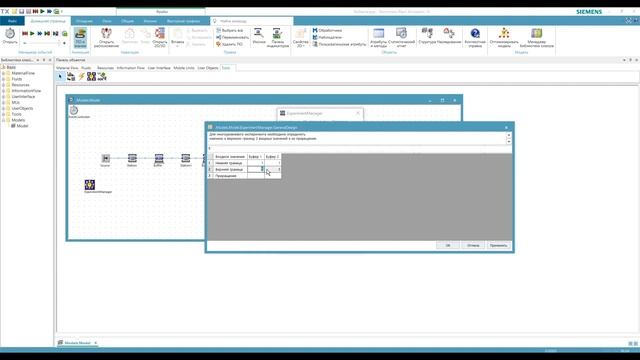The width and height of the screenshot is (640, 360).
Task: Click upper bound cell under Buffer 1 column
Action: tap(256, 169)
